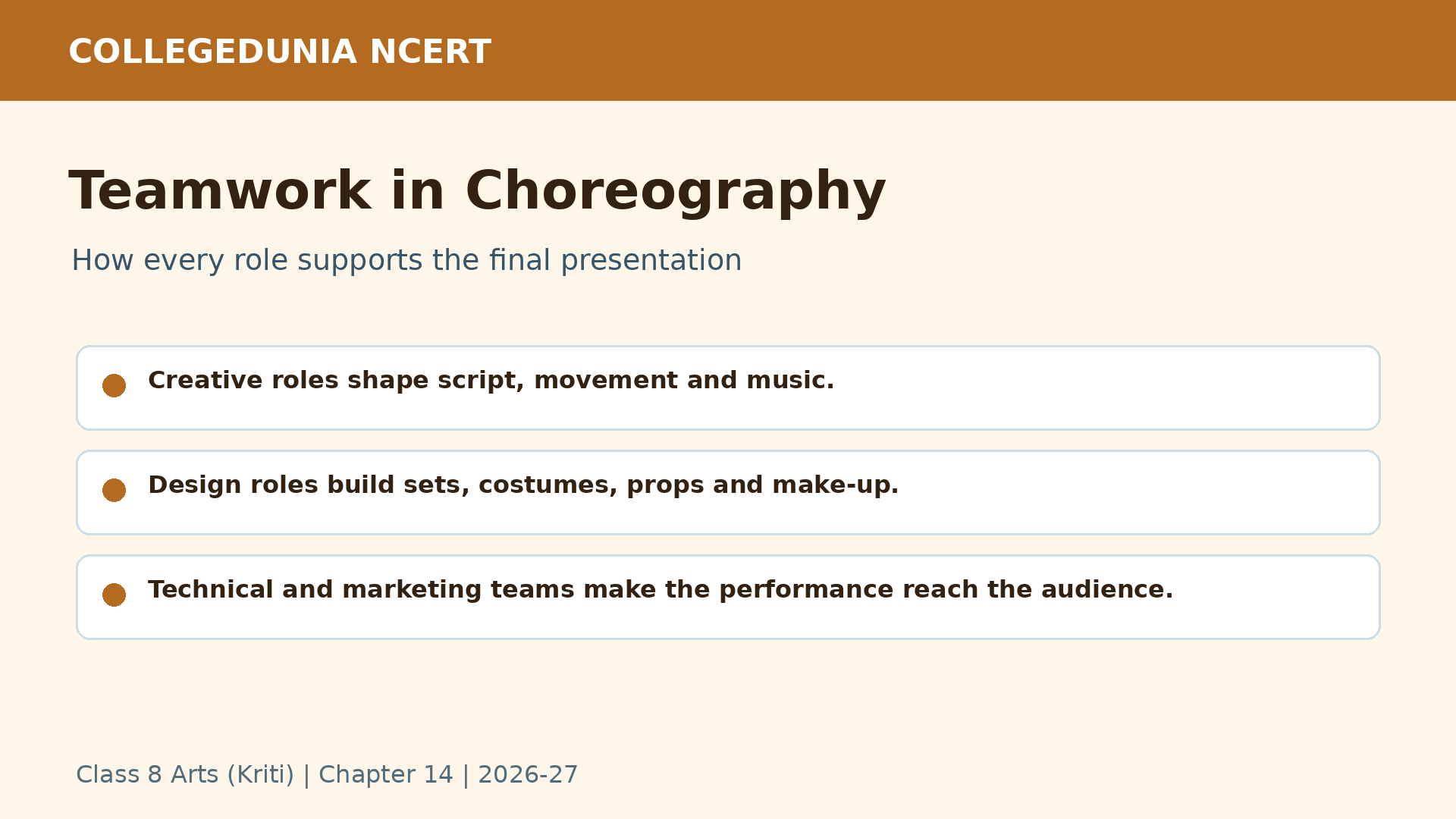The height and width of the screenshot is (819, 1456).
Task: Click the bullet dot beside Creative roles
Action: (114, 385)
